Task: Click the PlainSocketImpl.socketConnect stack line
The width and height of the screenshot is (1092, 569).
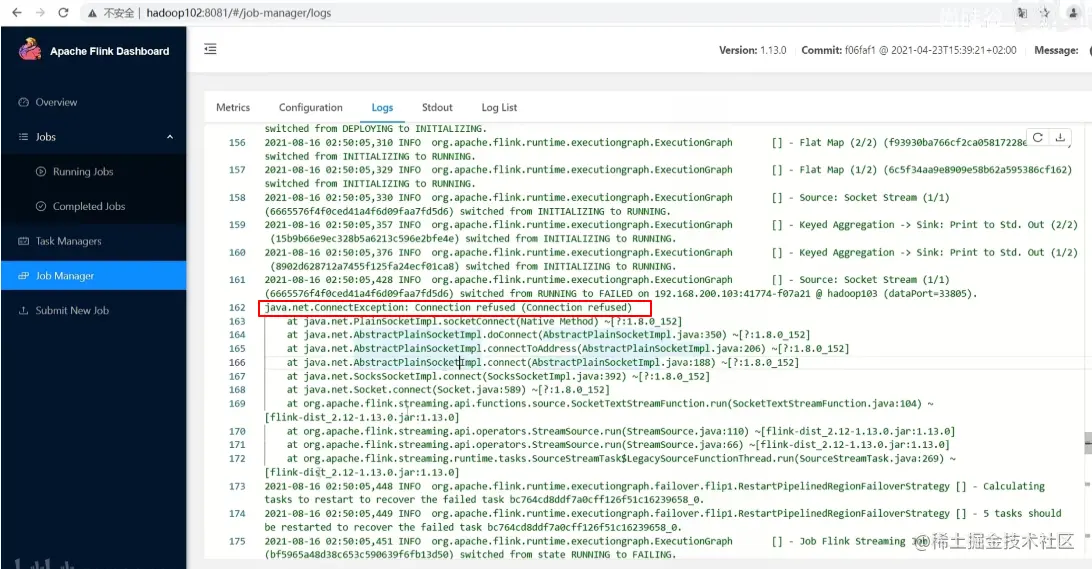Action: pyautogui.click(x=484, y=321)
